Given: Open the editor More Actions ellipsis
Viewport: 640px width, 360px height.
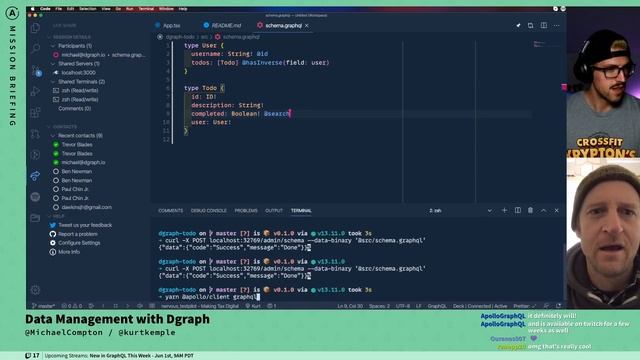Looking at the screenshot, I should pyautogui.click(x=556, y=25).
